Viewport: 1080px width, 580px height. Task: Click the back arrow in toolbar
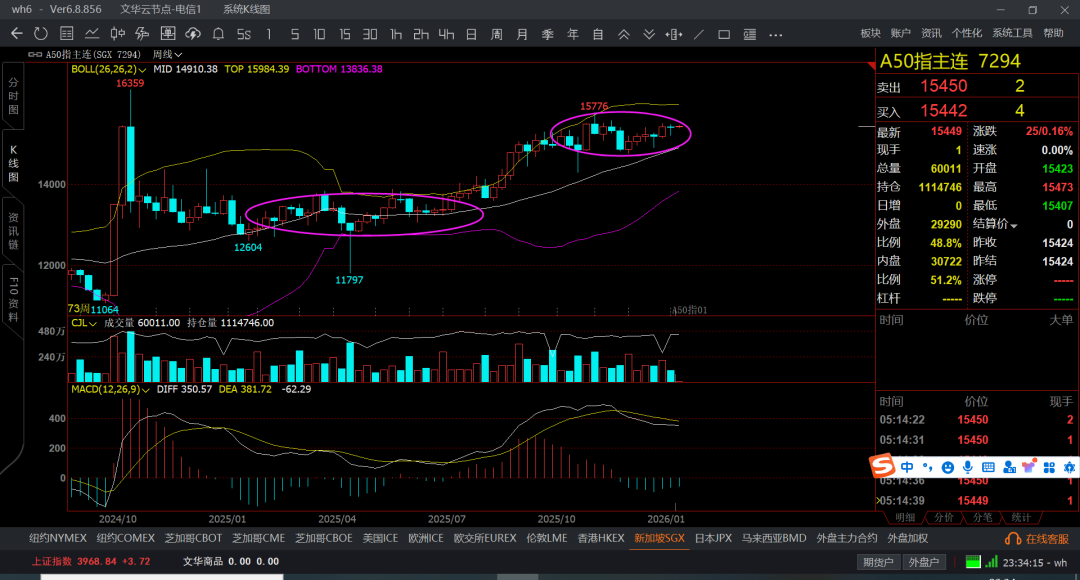tap(16, 34)
